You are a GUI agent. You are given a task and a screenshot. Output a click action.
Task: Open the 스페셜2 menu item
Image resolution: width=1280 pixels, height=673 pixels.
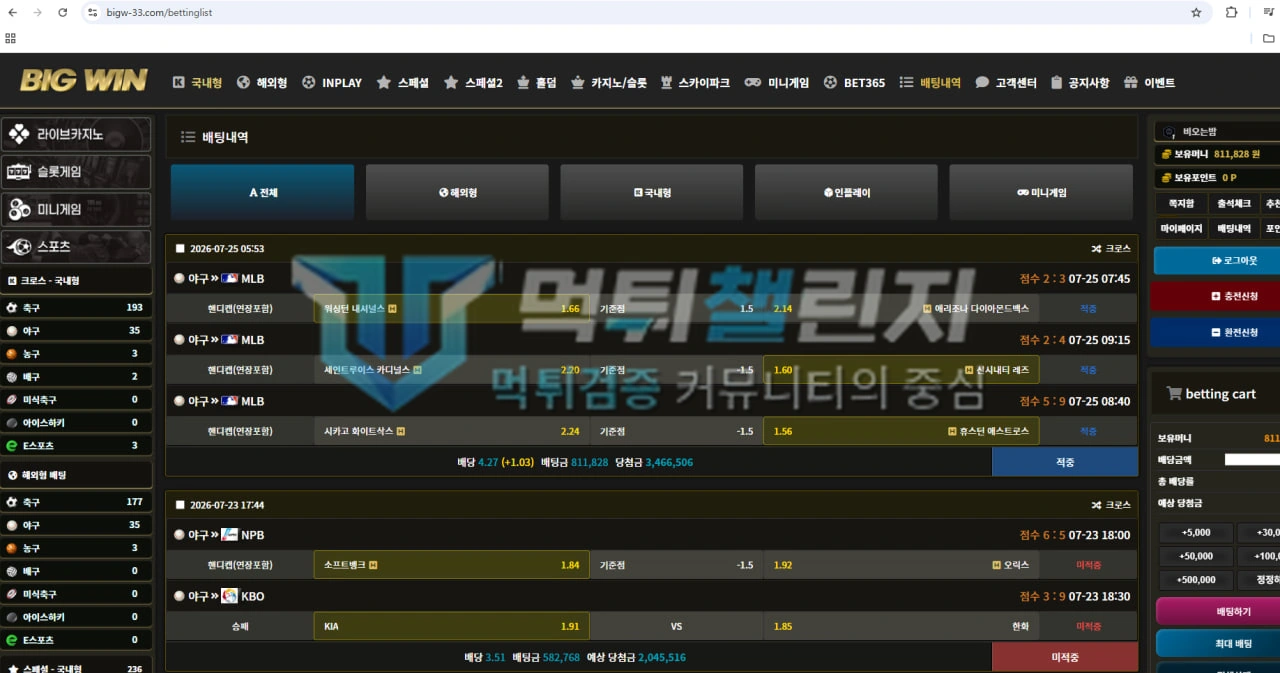[473, 83]
